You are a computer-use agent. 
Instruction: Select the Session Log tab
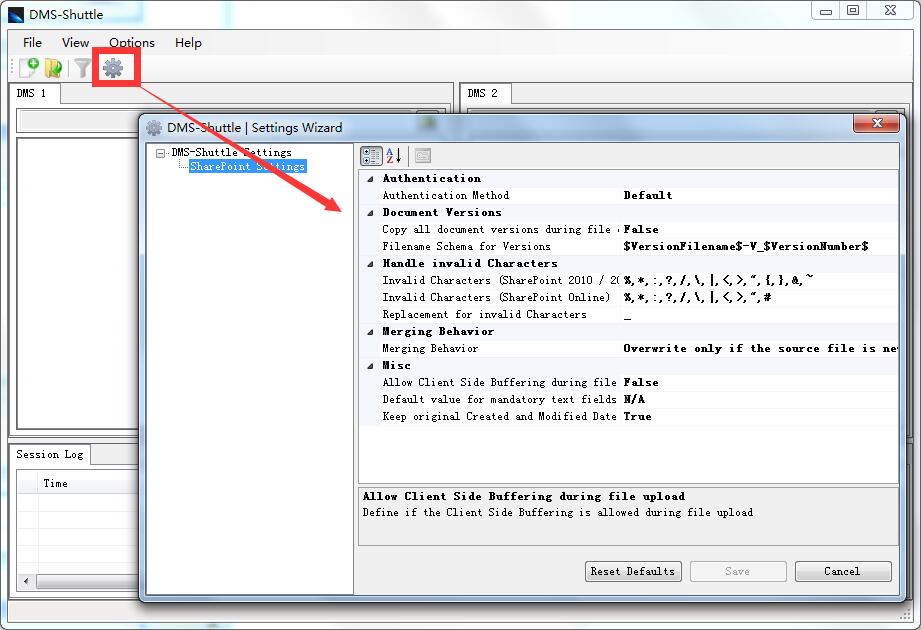coord(50,454)
